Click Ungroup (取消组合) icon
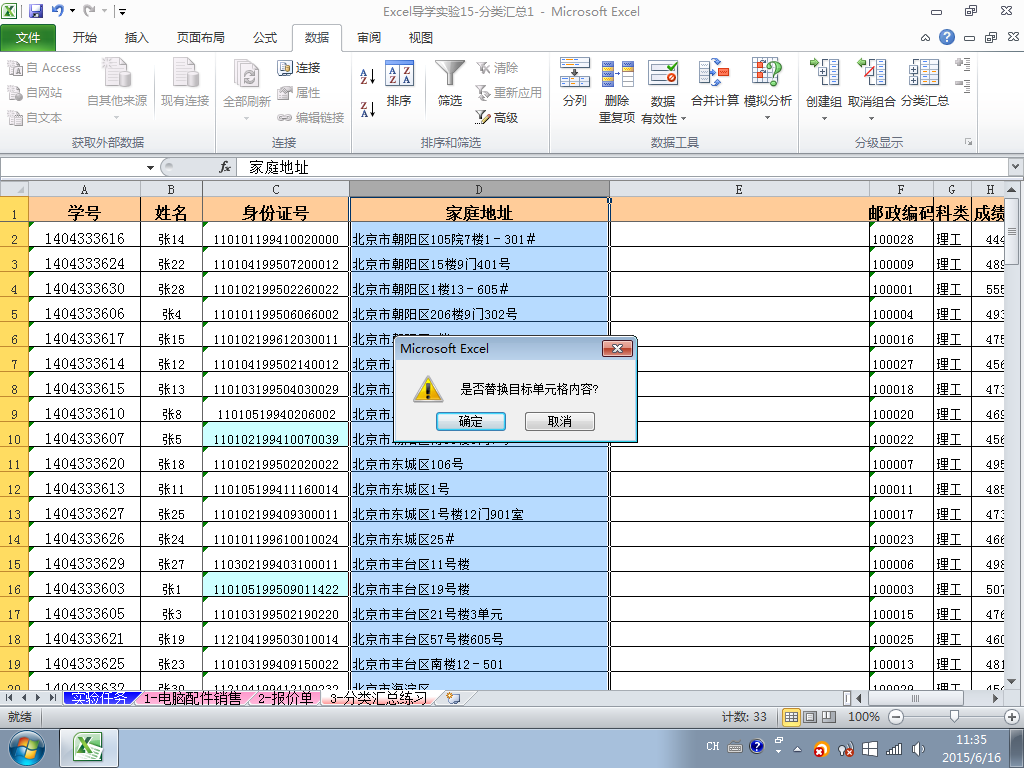 click(x=871, y=72)
